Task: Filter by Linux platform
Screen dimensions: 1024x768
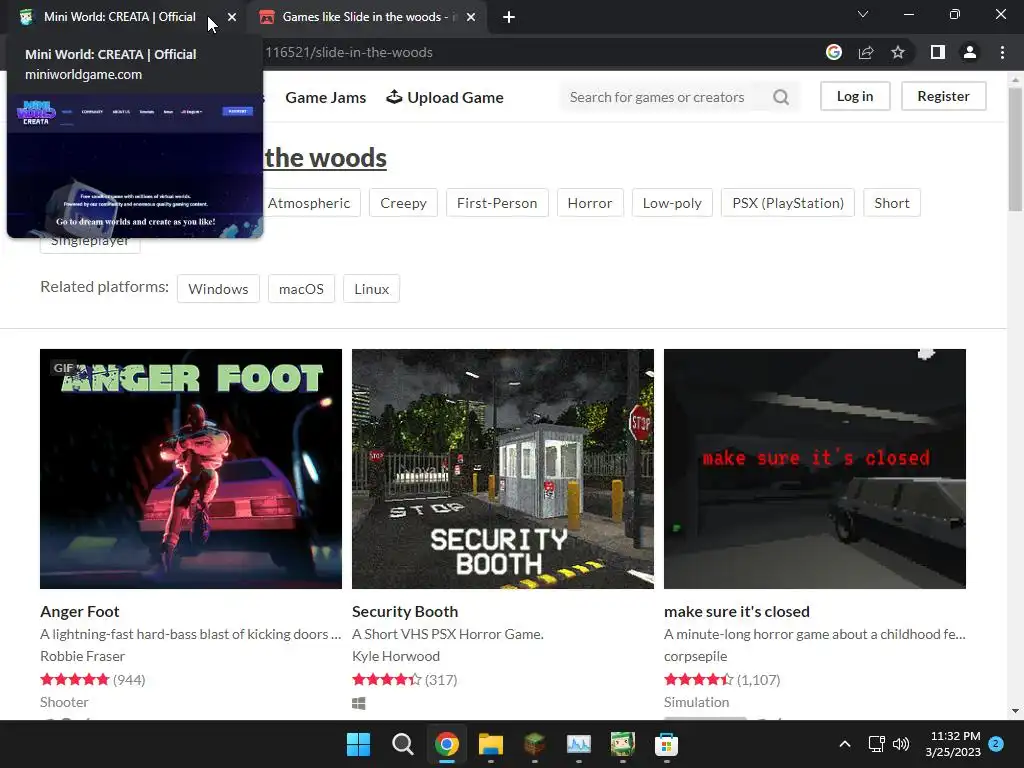Action: tap(372, 289)
